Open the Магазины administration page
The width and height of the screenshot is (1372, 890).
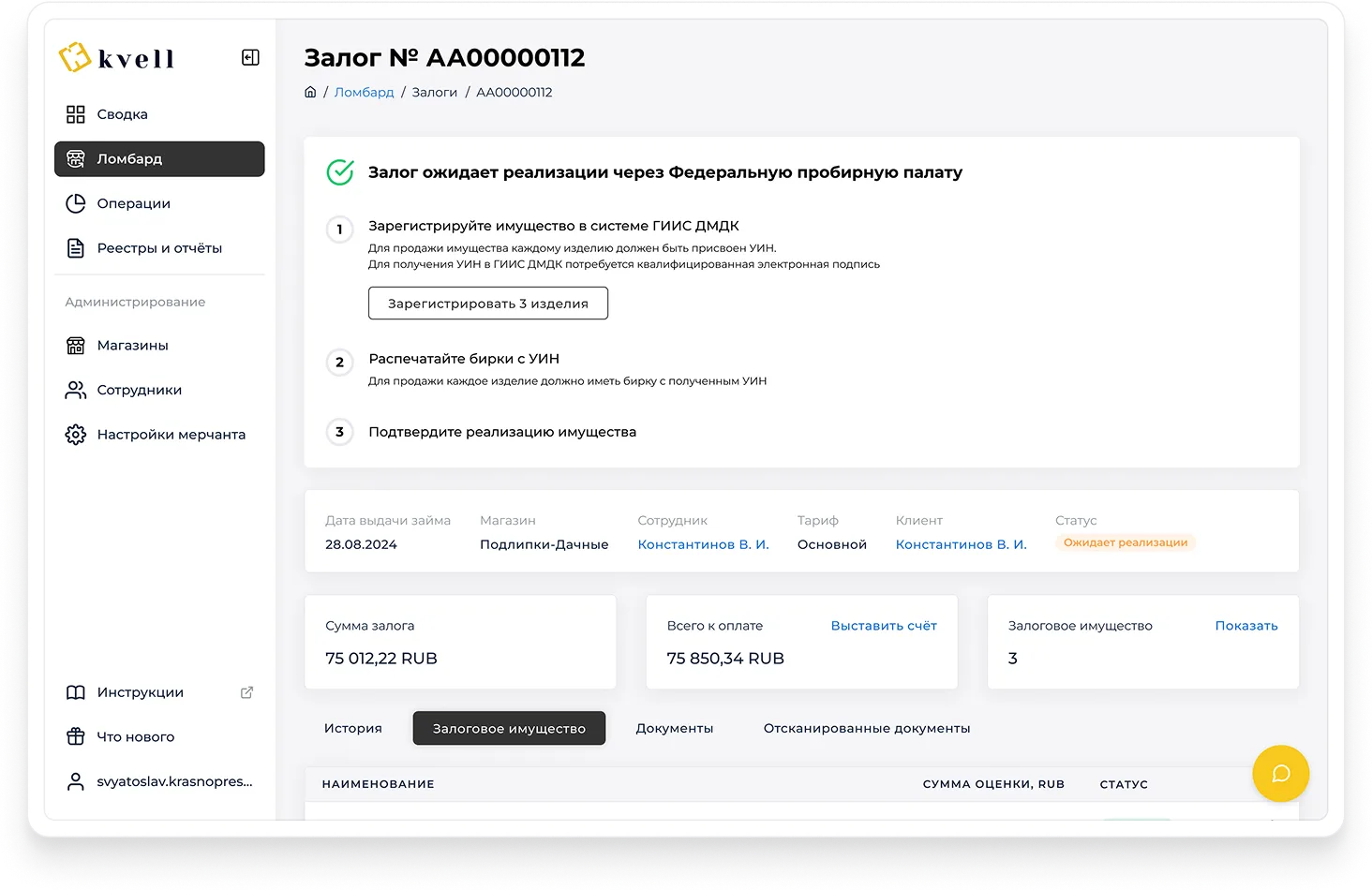[x=132, y=346]
